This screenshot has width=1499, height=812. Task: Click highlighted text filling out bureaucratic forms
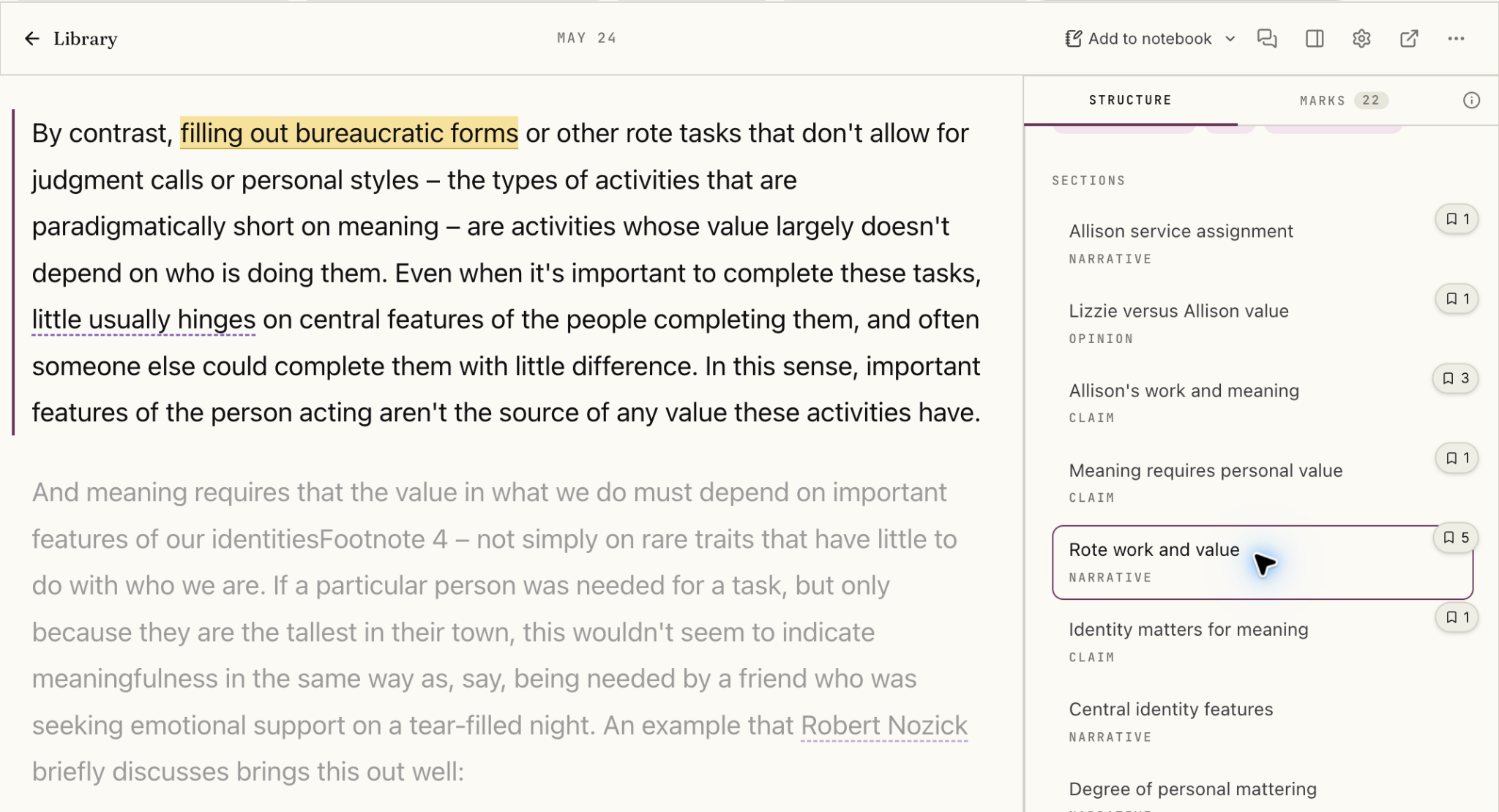[x=349, y=133]
